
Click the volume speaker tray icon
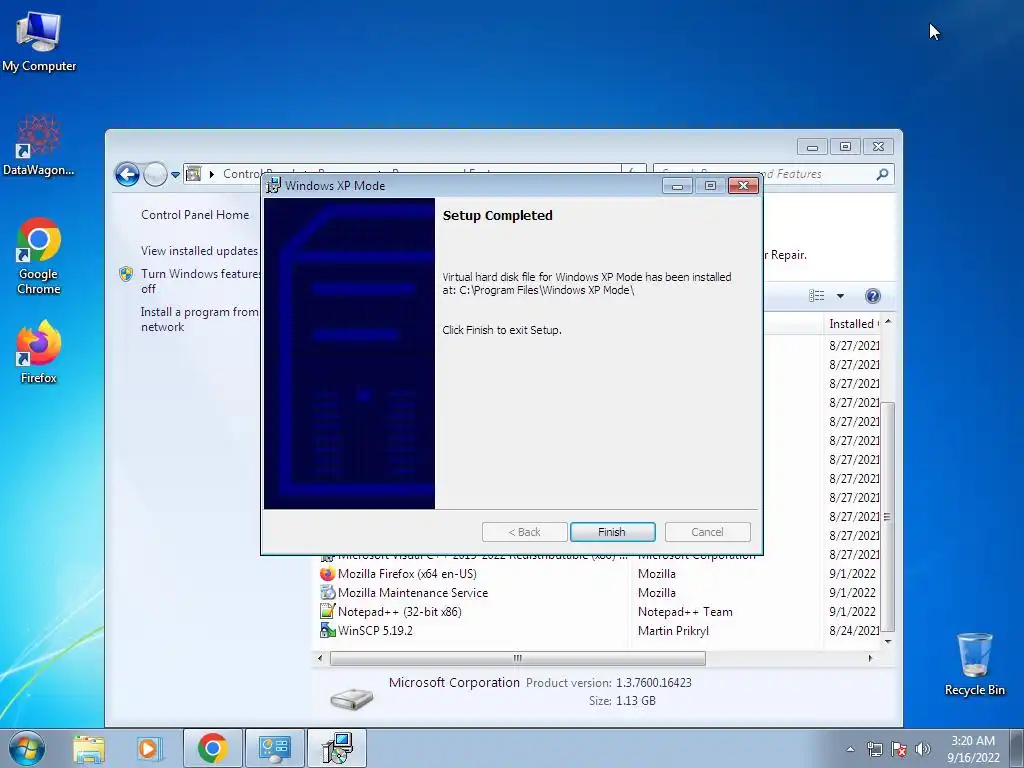tap(922, 749)
